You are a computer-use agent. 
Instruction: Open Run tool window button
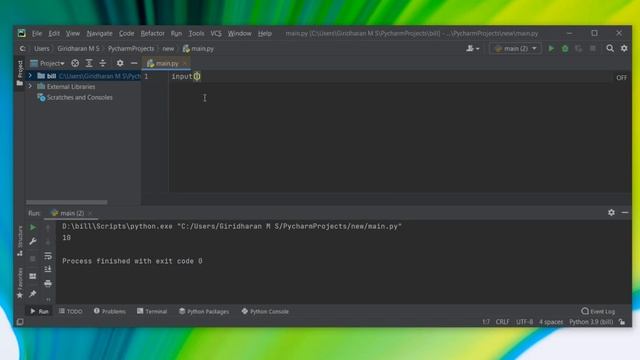(x=39, y=311)
